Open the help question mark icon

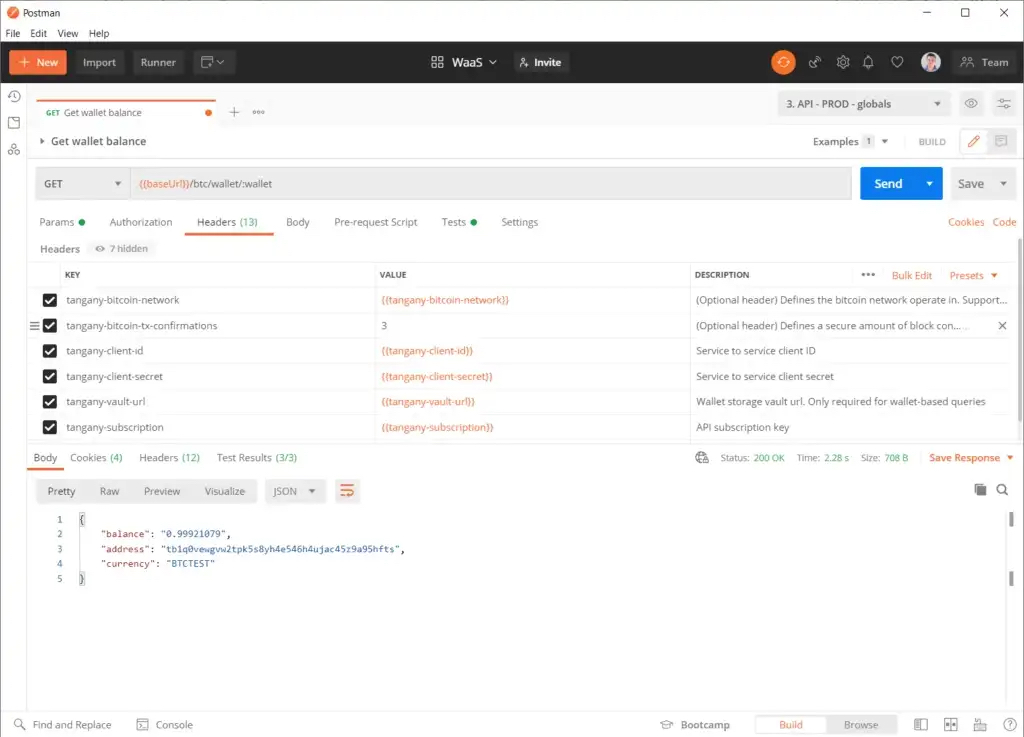(1010, 725)
